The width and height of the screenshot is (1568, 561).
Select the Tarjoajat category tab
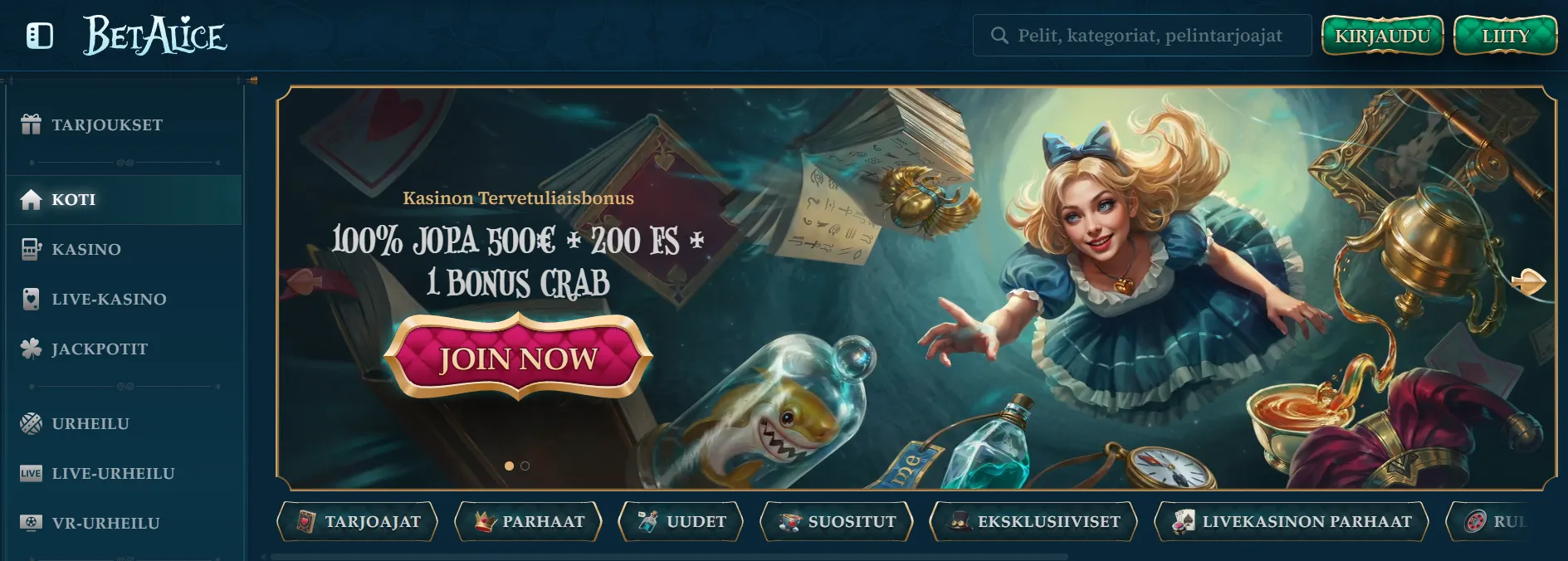pyautogui.click(x=357, y=521)
